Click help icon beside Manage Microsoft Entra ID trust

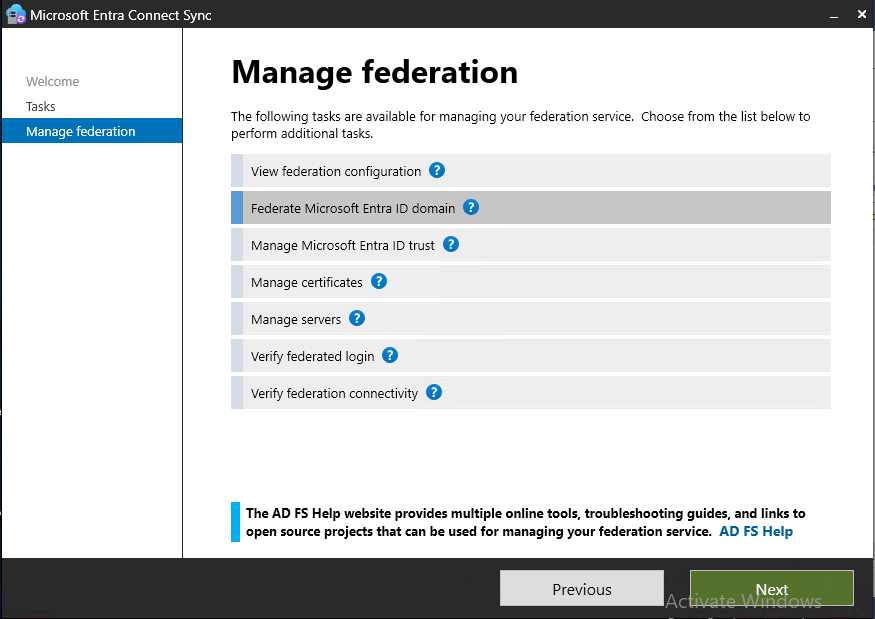coord(451,244)
